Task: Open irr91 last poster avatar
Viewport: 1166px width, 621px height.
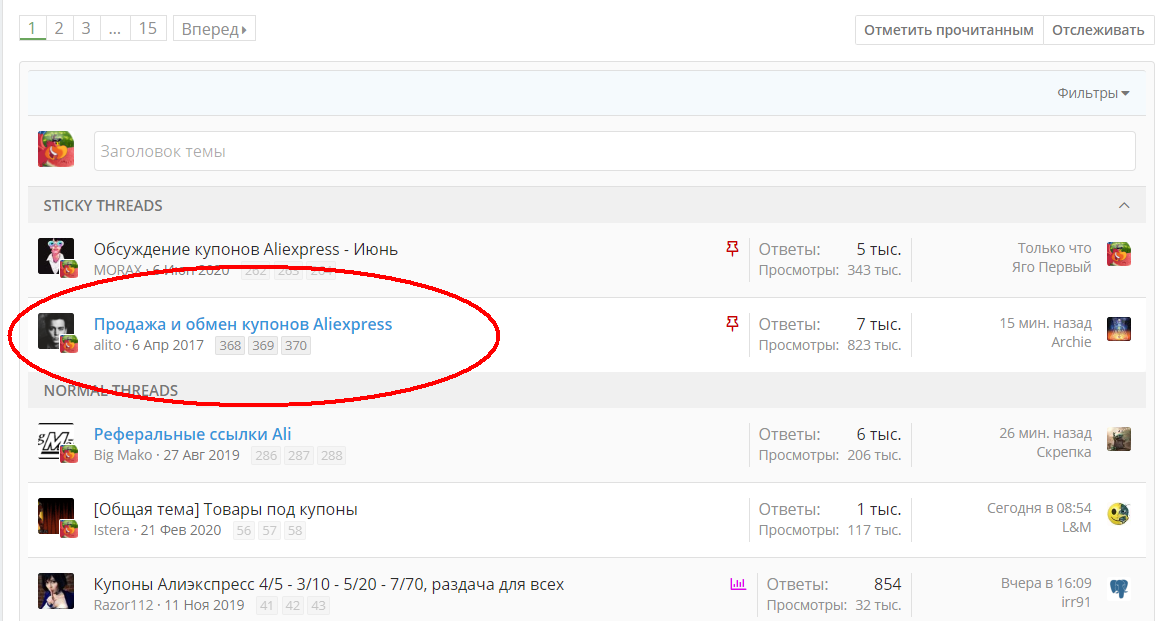Action: (x=1118, y=589)
